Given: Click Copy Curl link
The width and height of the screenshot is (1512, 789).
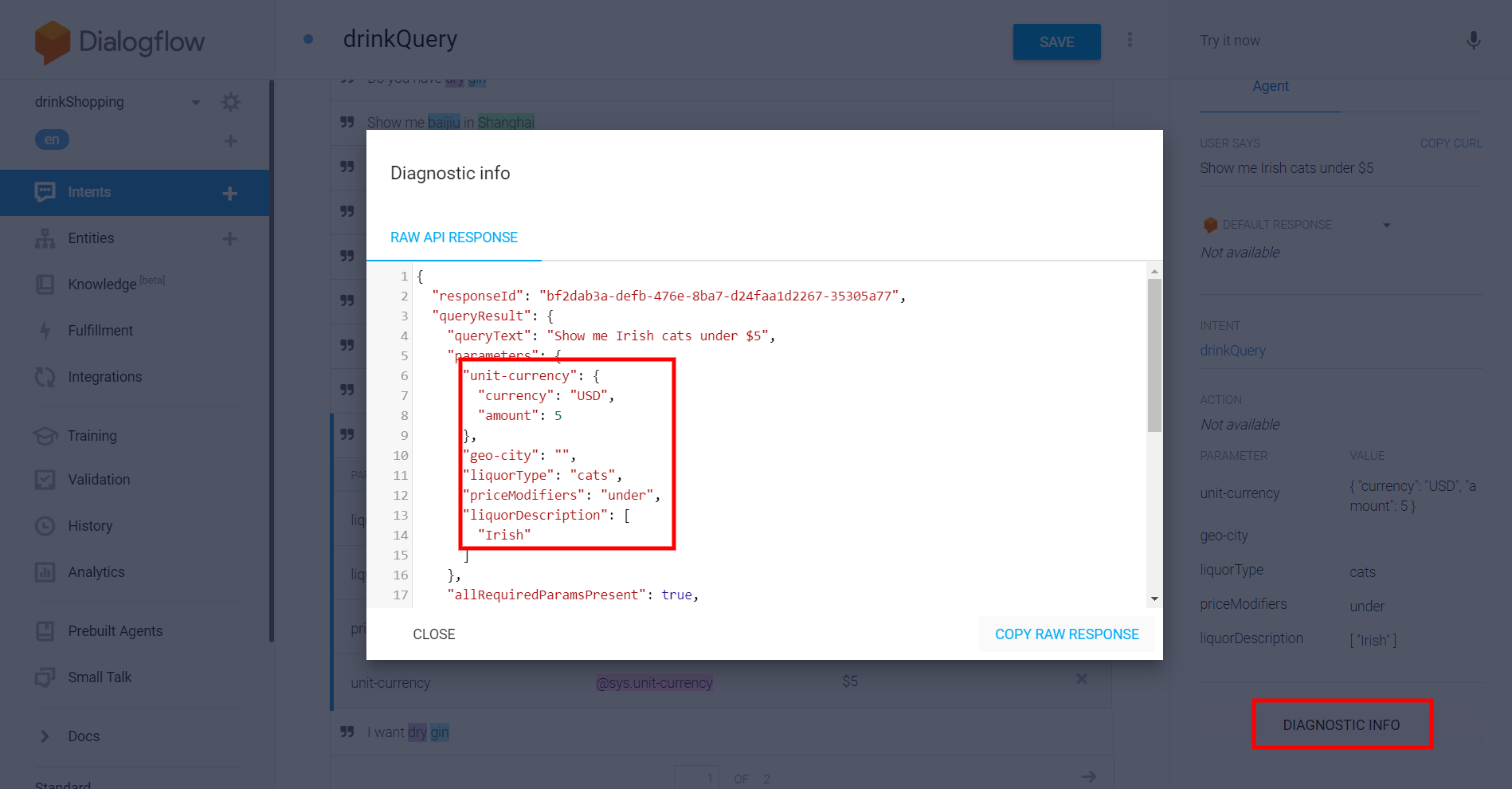Looking at the screenshot, I should 1451,143.
